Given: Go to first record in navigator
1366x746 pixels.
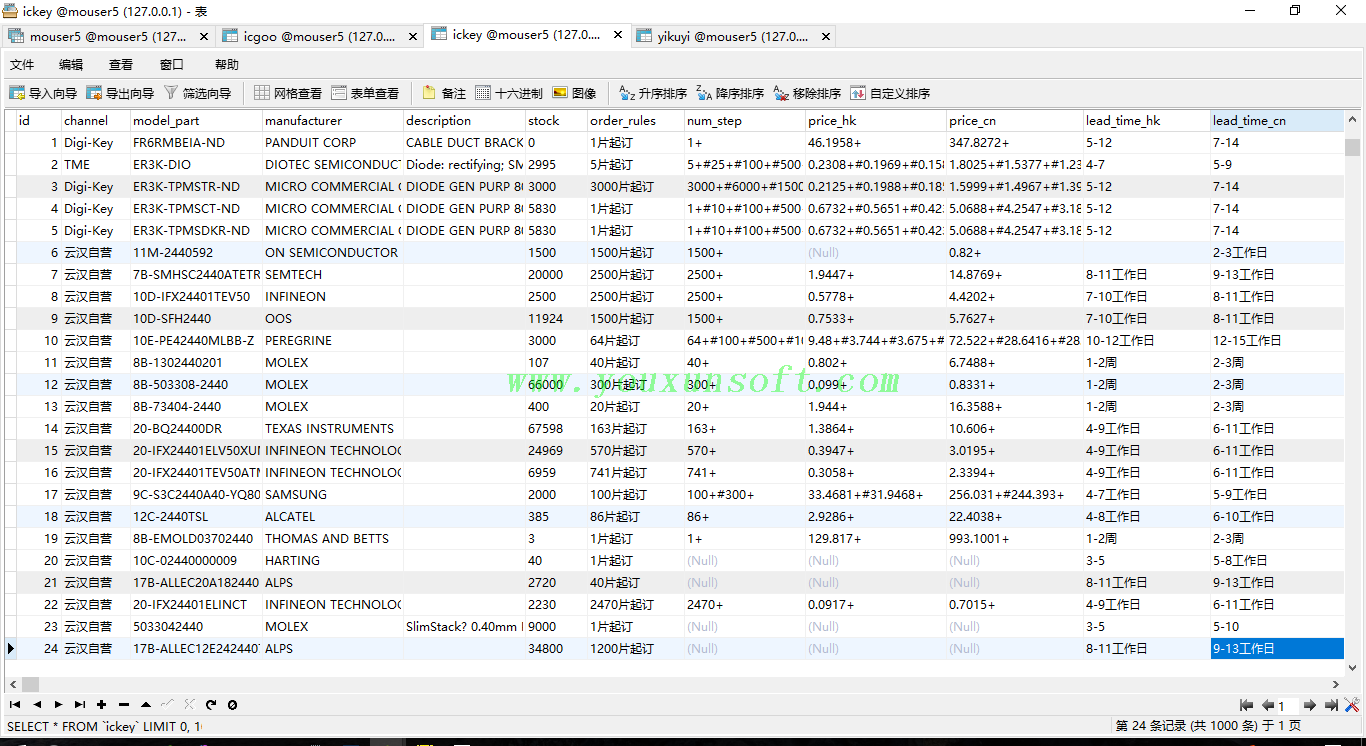Looking at the screenshot, I should click(x=15, y=705).
